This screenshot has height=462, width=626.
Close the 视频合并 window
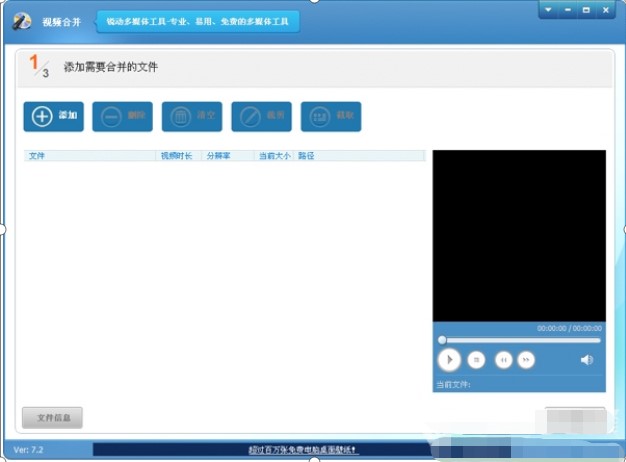[606, 10]
